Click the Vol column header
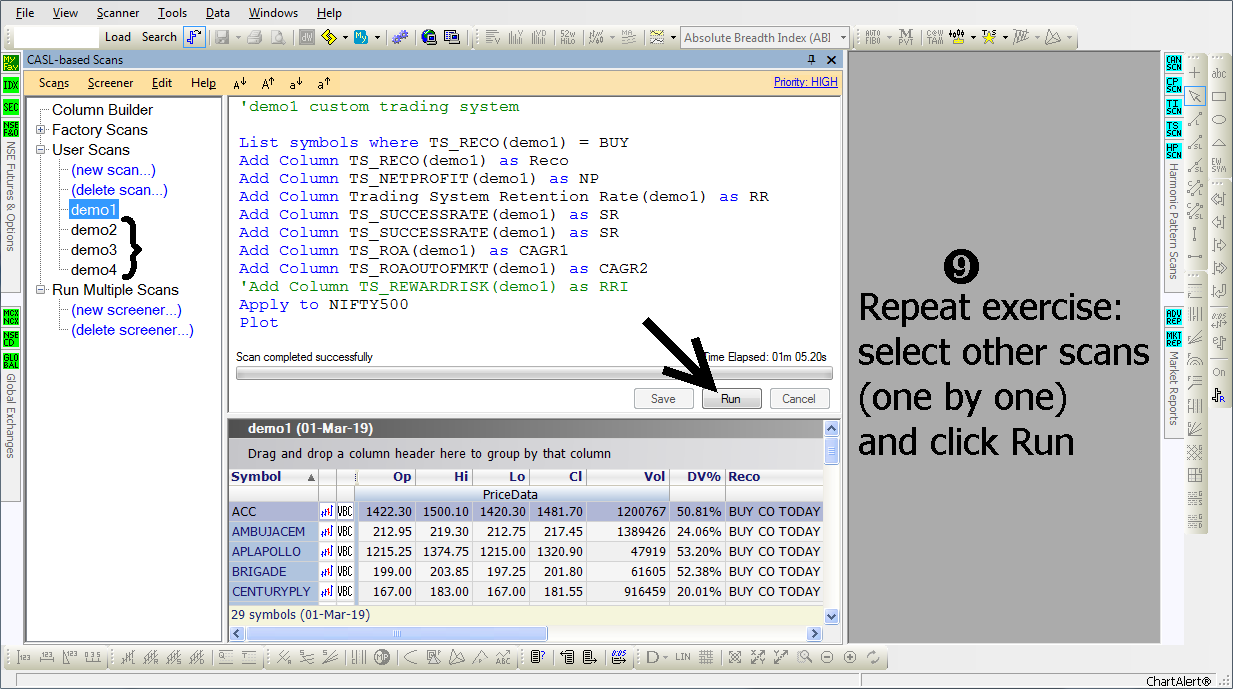 tap(628, 477)
